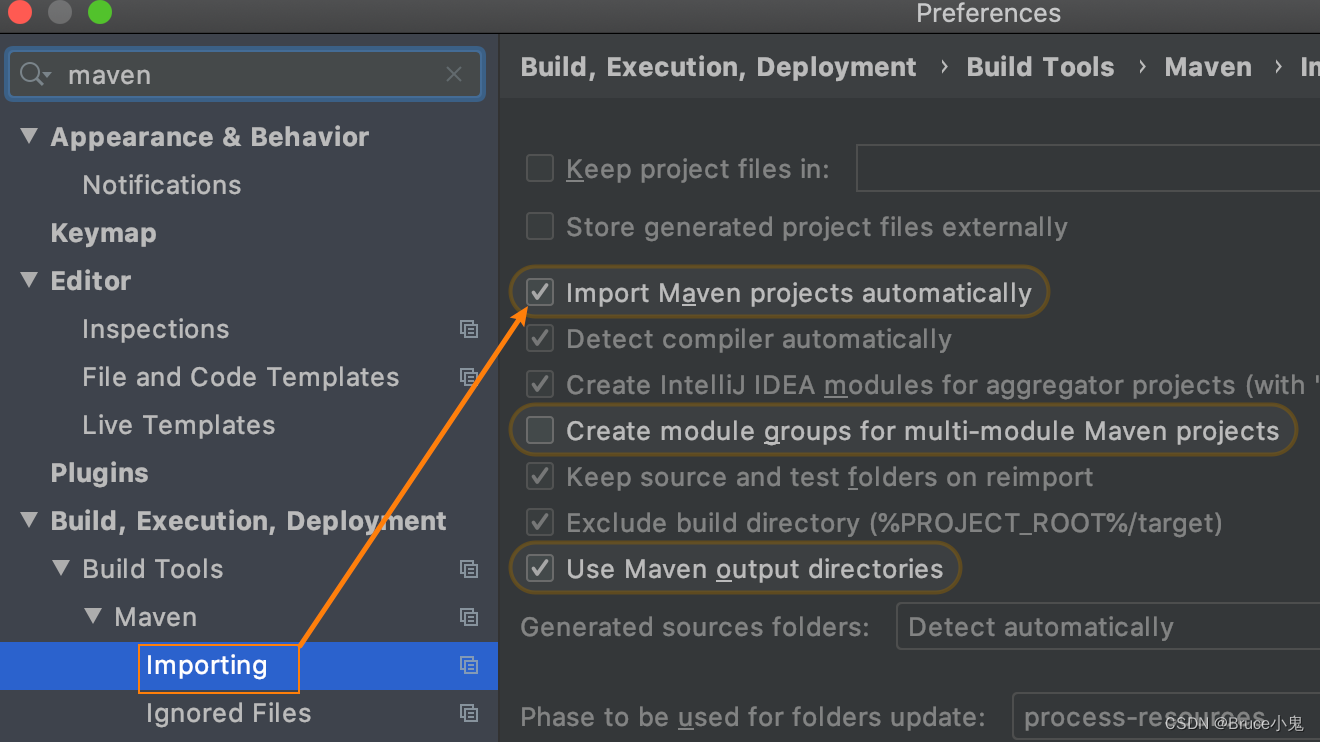Open File and Code Templates page
This screenshot has width=1320, height=742.
pyautogui.click(x=241, y=377)
